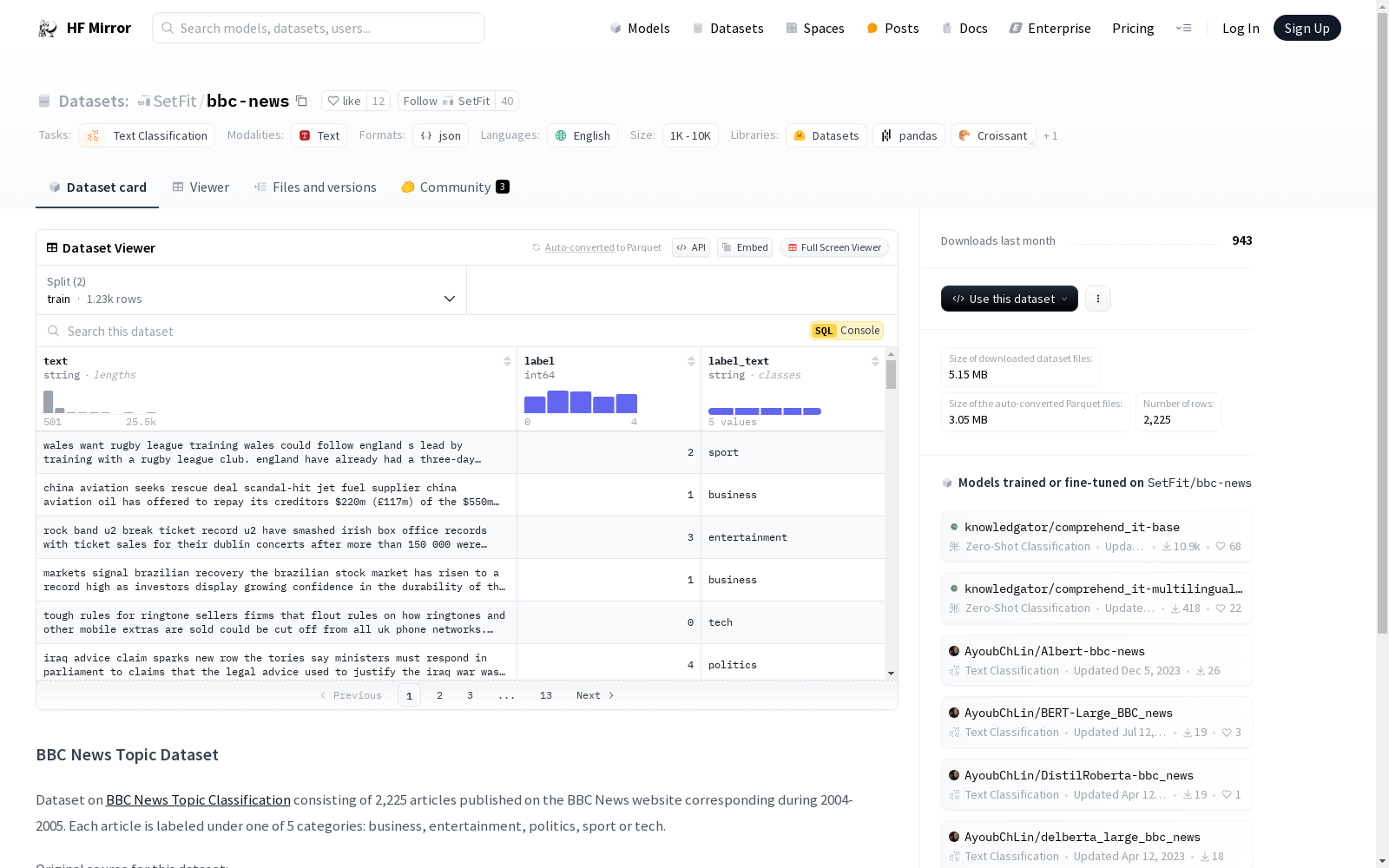Click the English language tag

(583, 135)
